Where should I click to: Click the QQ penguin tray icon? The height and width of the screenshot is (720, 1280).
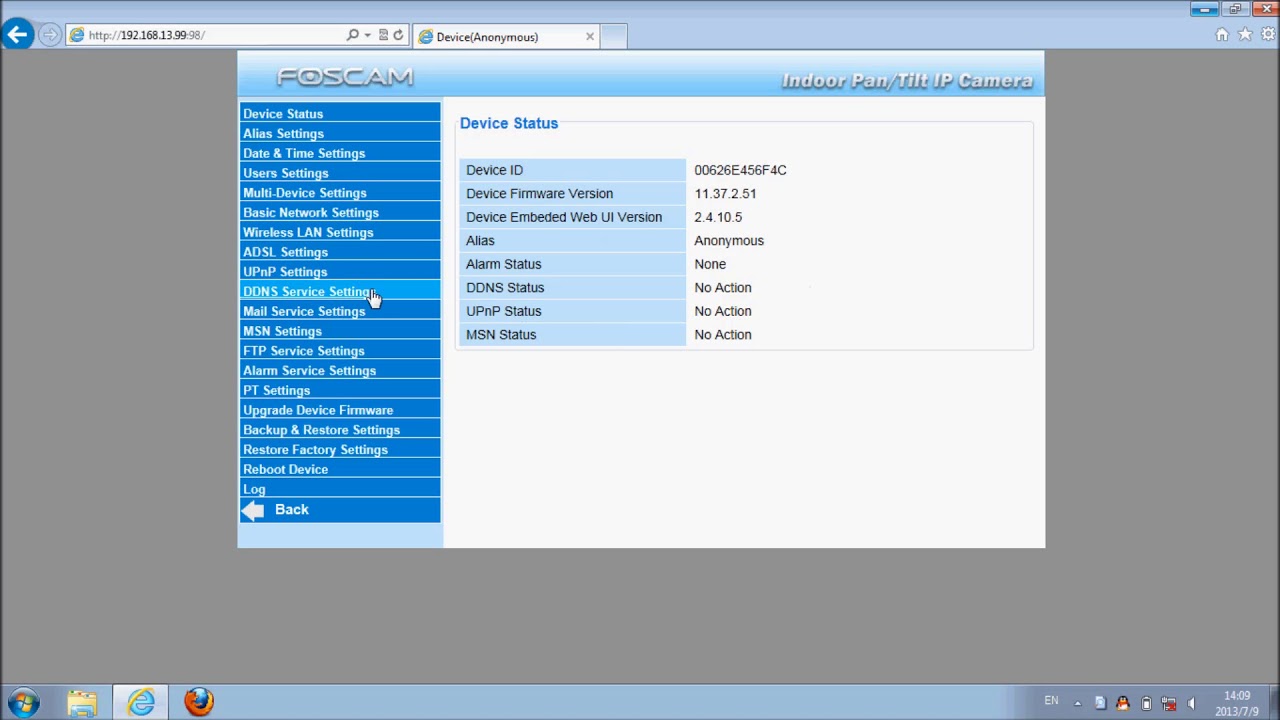(x=1122, y=703)
